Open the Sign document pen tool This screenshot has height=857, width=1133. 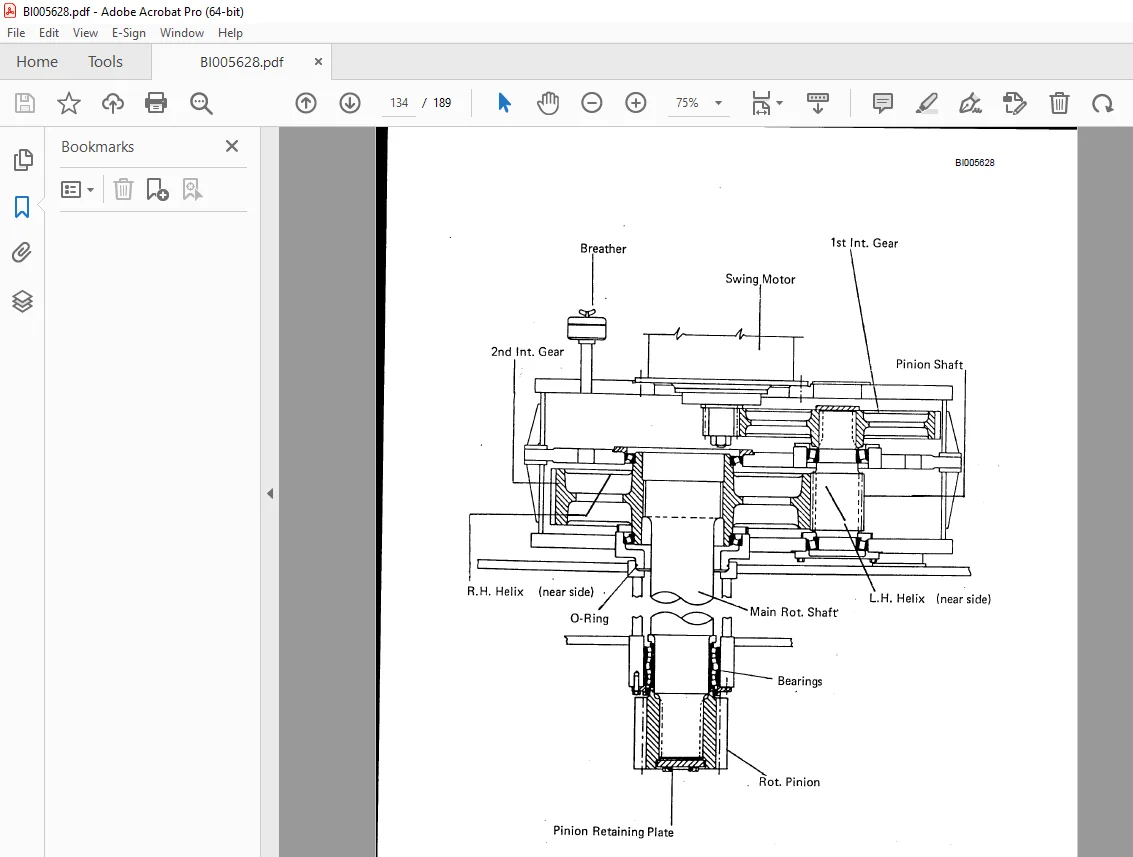pyautogui.click(x=970, y=103)
